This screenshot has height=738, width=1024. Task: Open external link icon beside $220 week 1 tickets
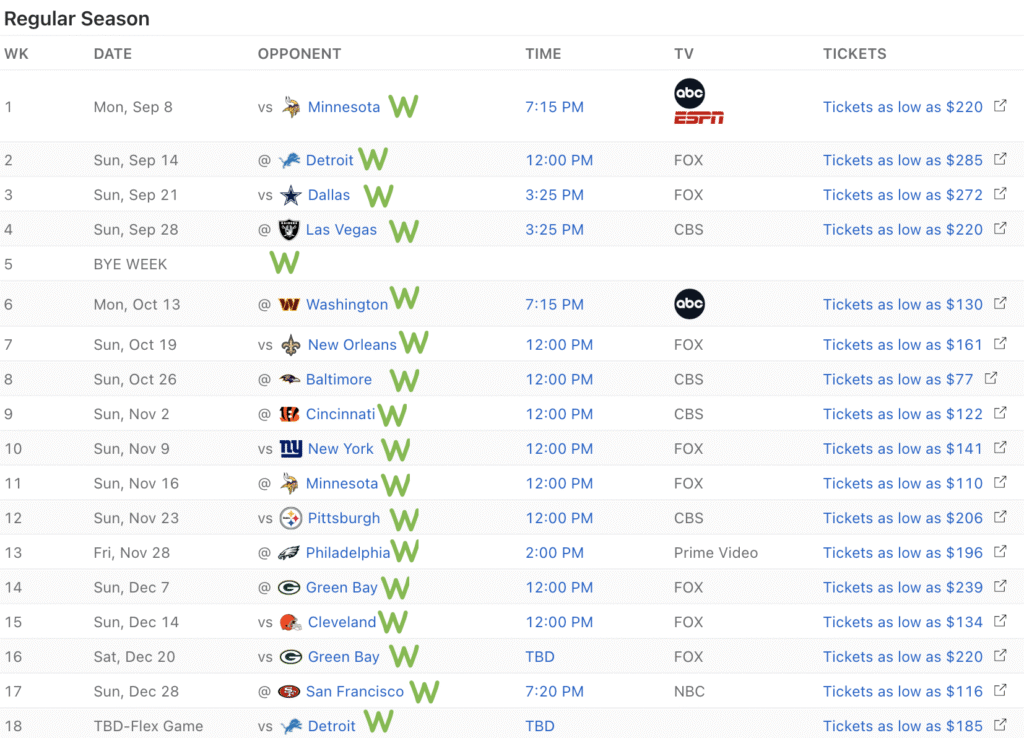pos(1000,106)
